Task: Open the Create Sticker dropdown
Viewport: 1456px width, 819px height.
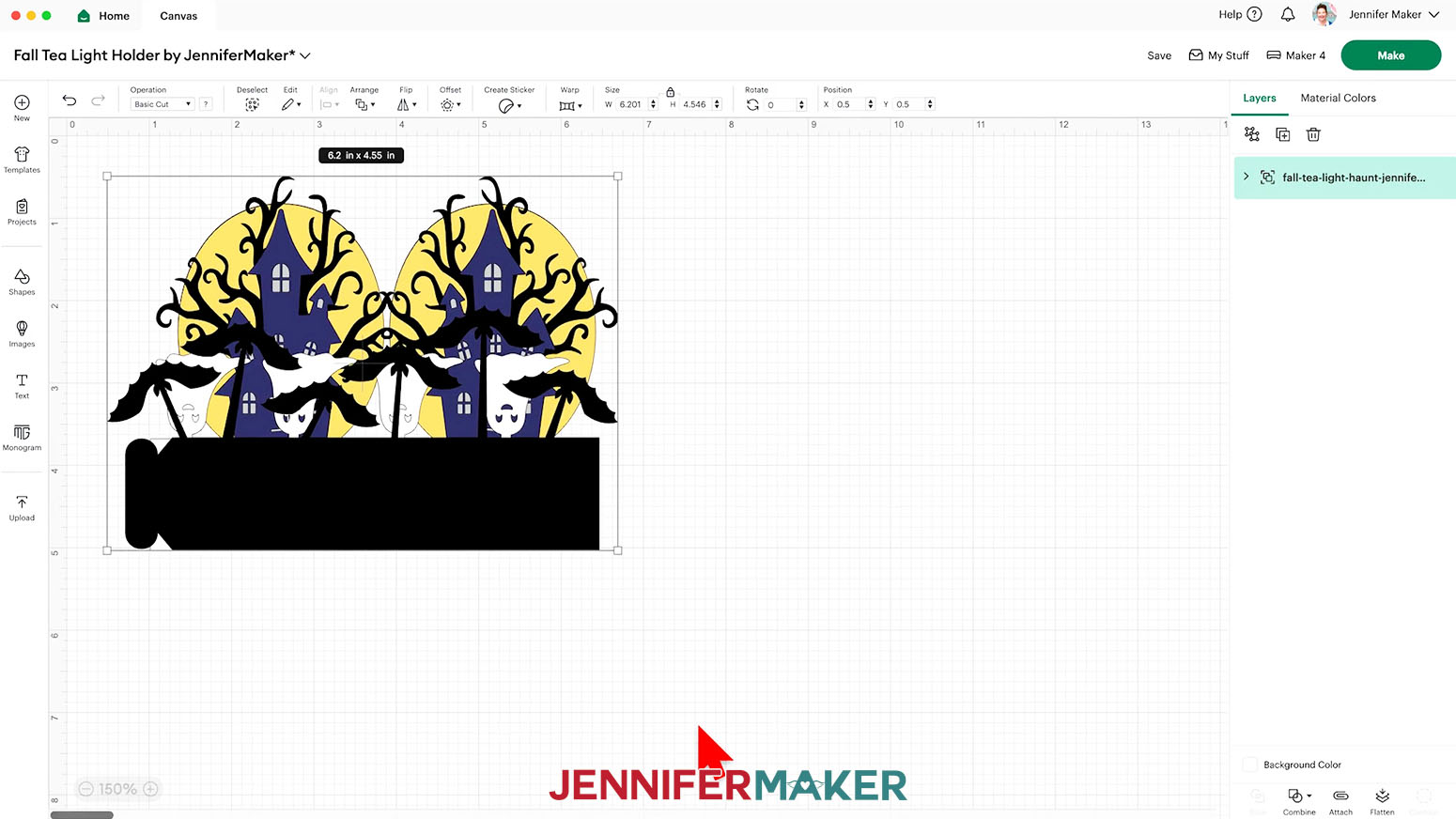Action: tap(509, 105)
